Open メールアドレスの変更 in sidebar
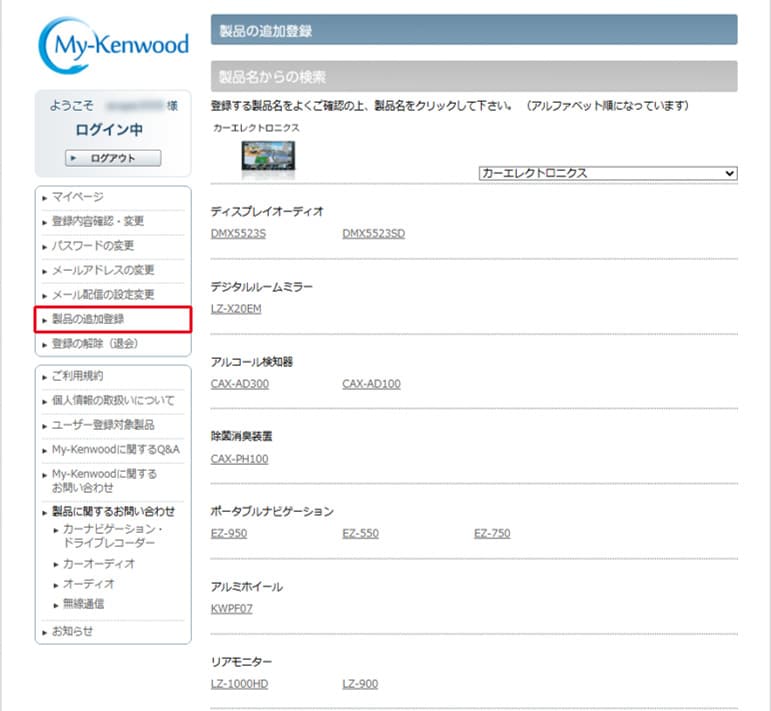The image size is (771, 711). click(103, 270)
